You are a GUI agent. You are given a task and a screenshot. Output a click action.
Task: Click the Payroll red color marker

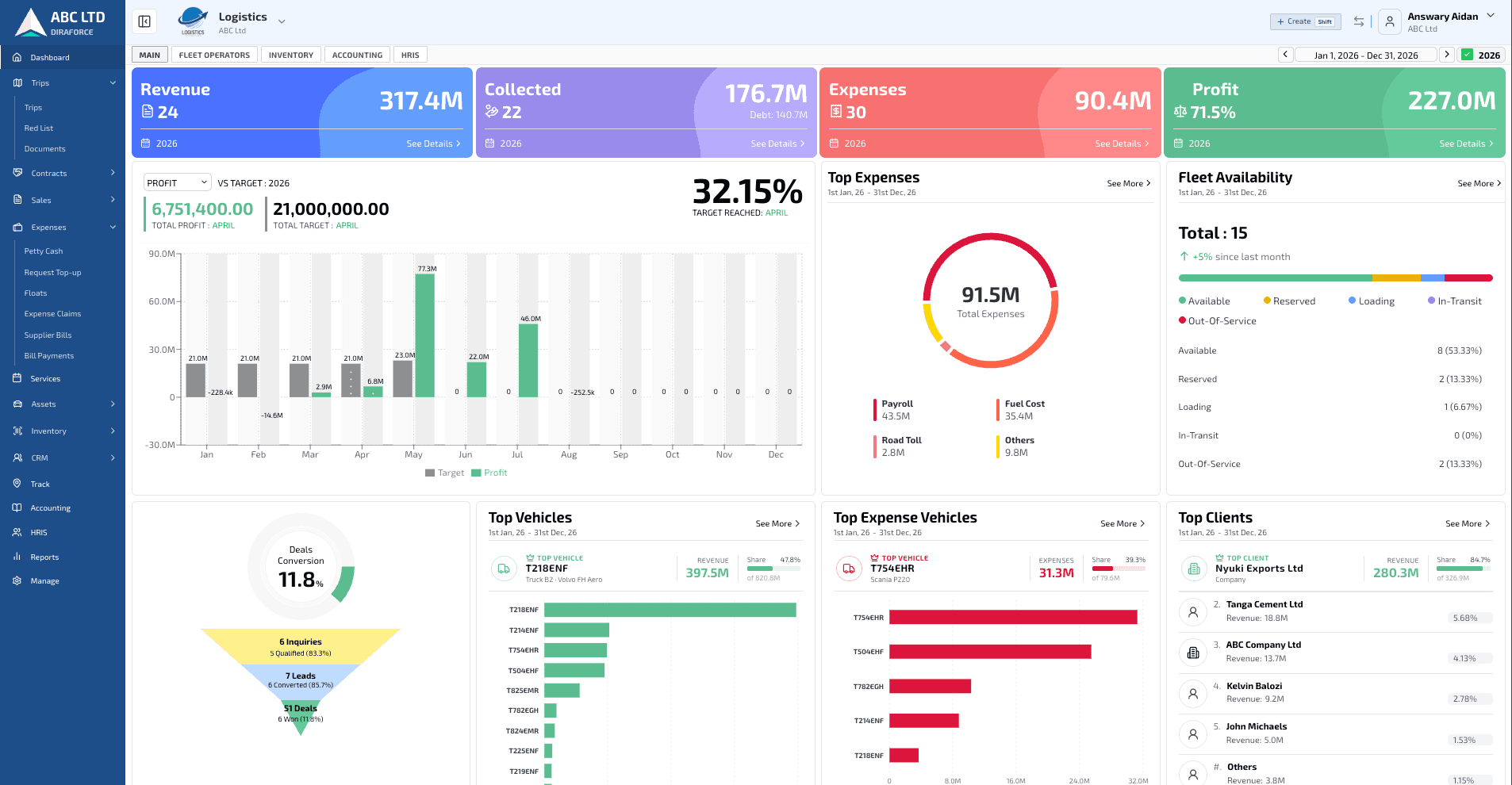tap(875, 410)
